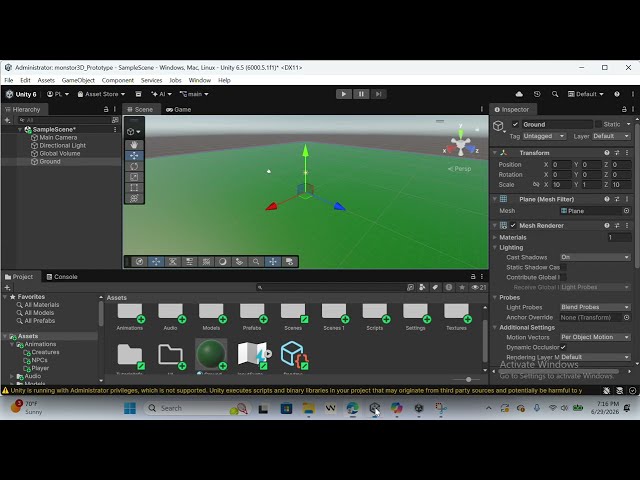Click the Undo History clock icon
The width and height of the screenshot is (640, 480).
[537, 94]
